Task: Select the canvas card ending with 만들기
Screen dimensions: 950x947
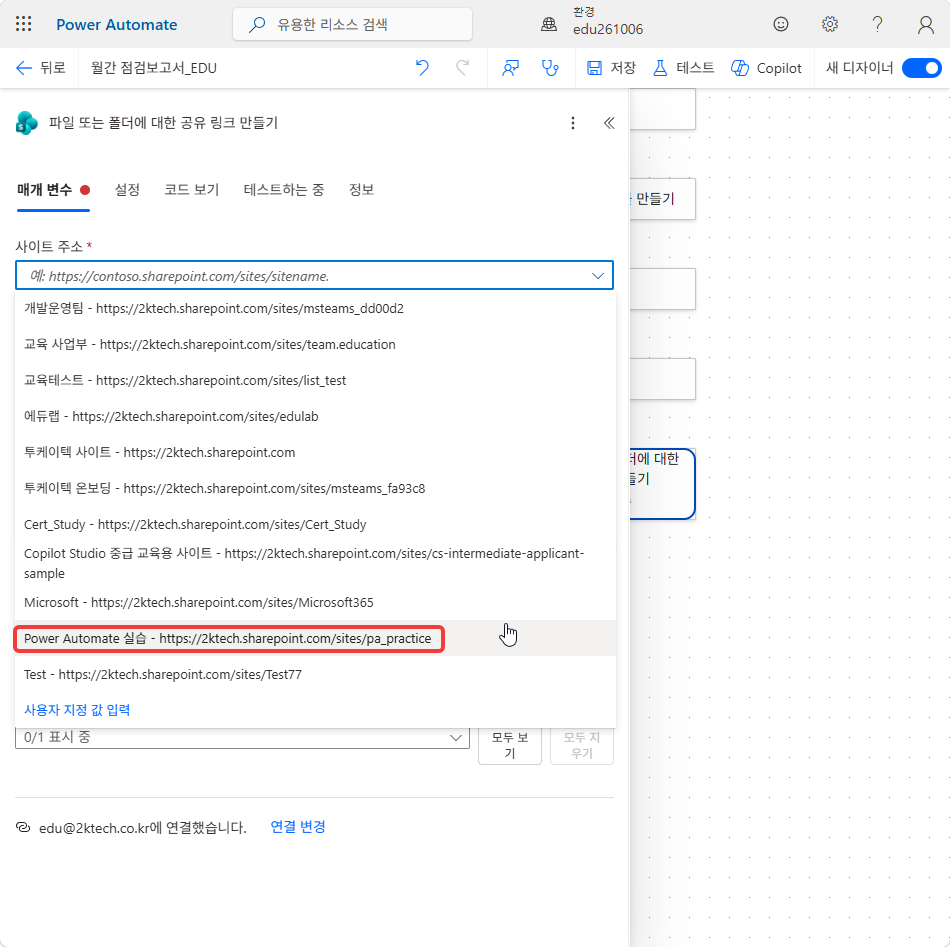Action: click(662, 199)
